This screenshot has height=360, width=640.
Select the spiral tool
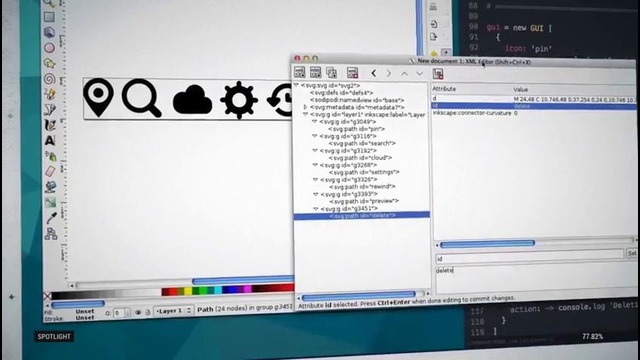coord(49,79)
